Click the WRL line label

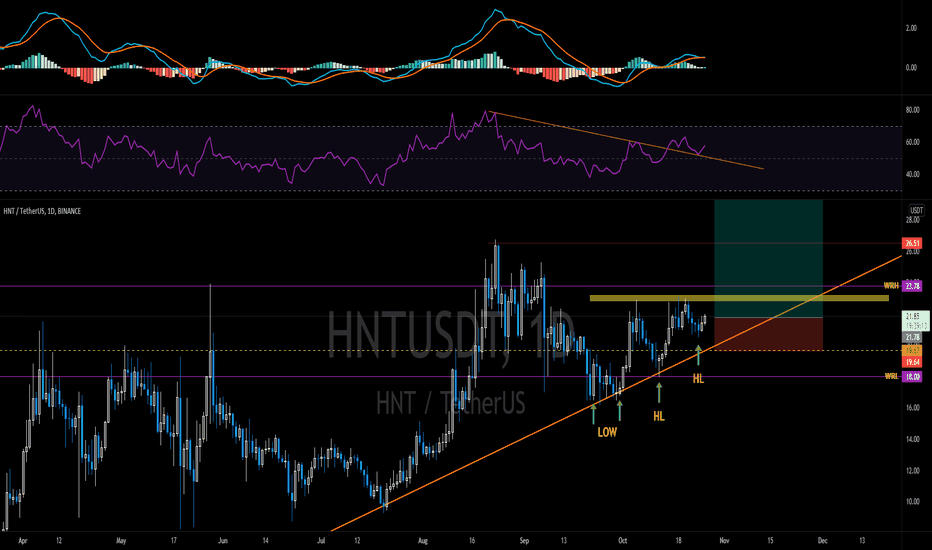click(x=891, y=376)
